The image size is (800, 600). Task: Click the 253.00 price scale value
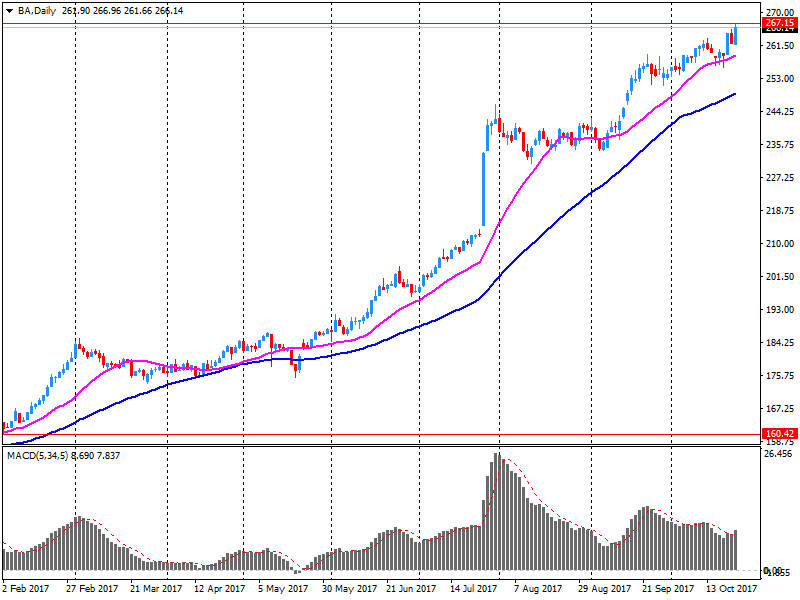(x=780, y=79)
